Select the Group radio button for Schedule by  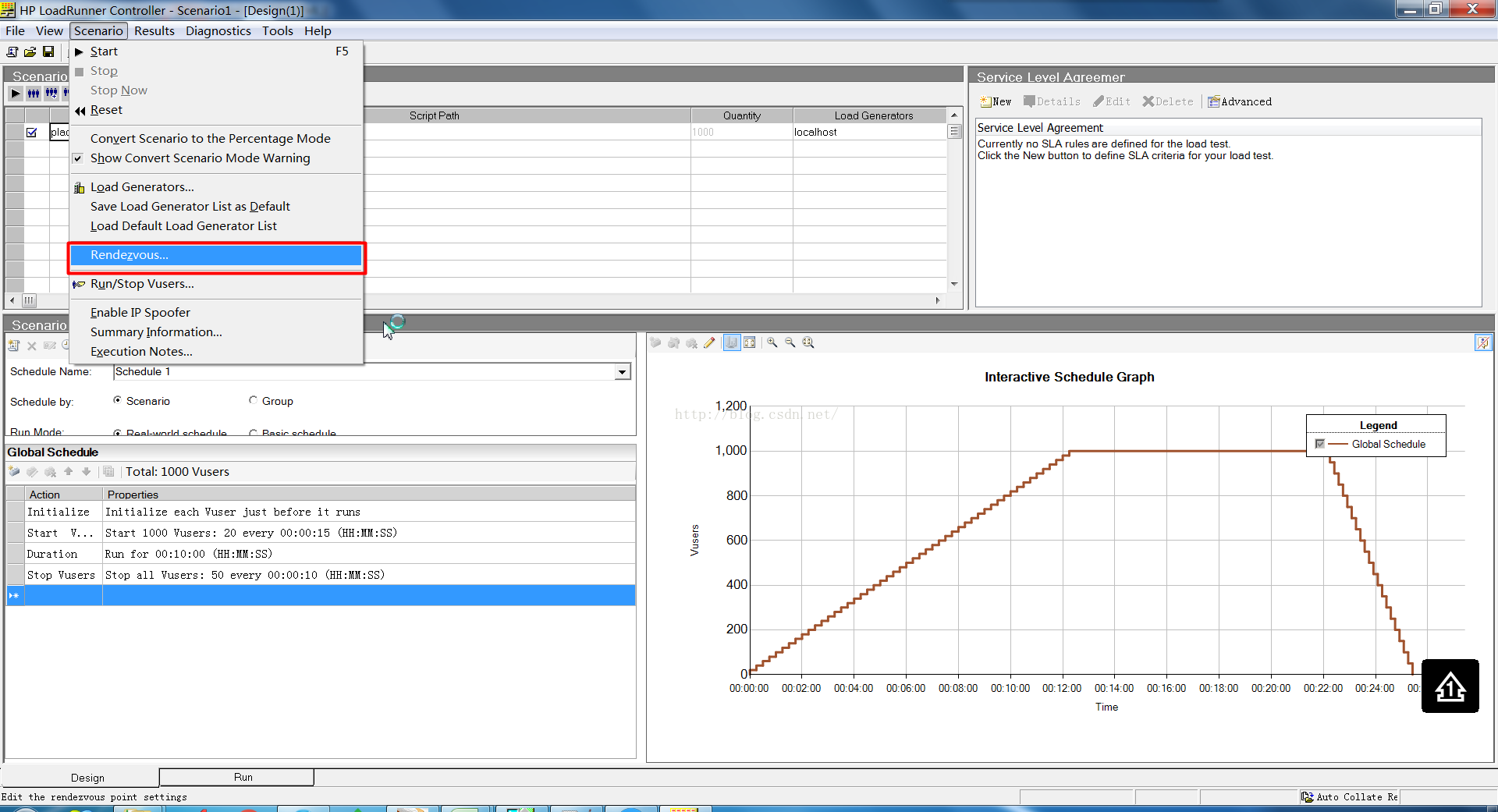click(x=253, y=400)
